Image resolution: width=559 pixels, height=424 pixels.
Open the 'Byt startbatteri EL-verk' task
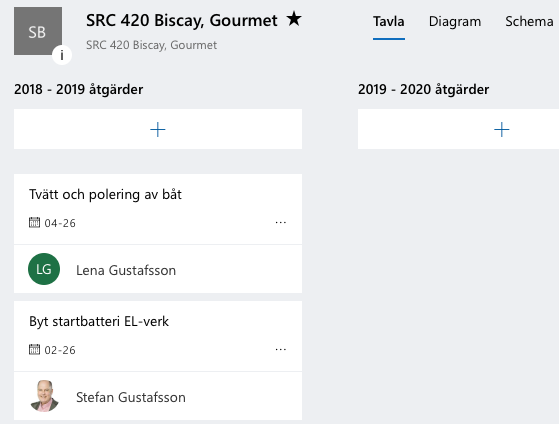[99, 321]
